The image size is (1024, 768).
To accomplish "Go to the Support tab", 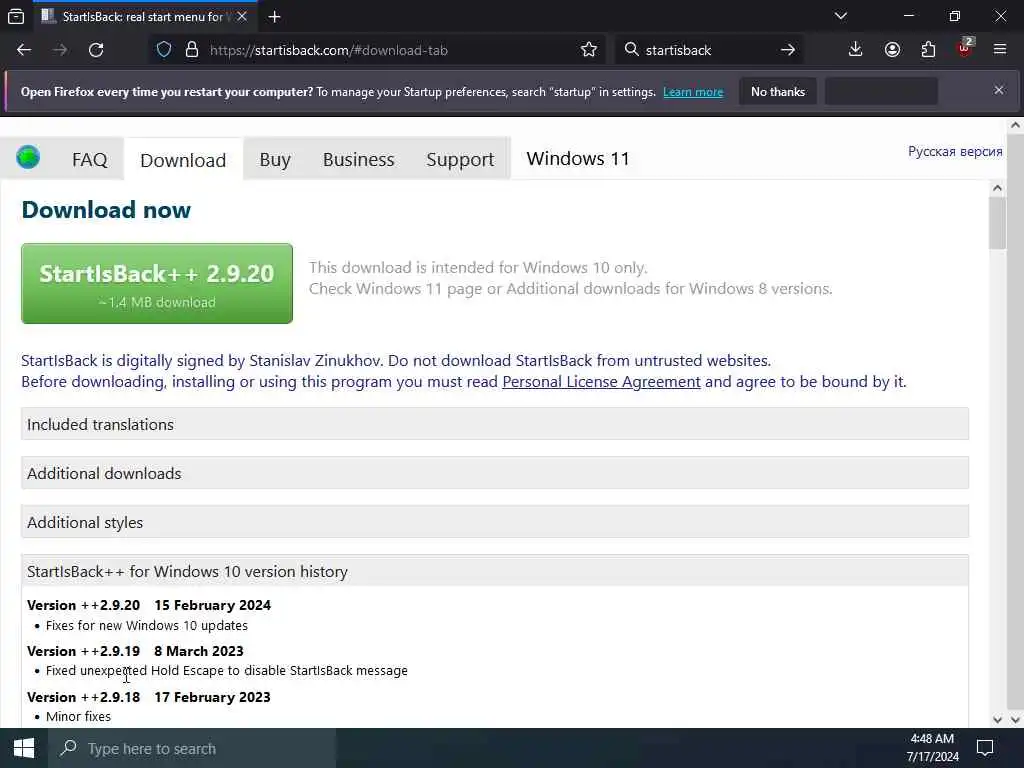I will [x=460, y=159].
